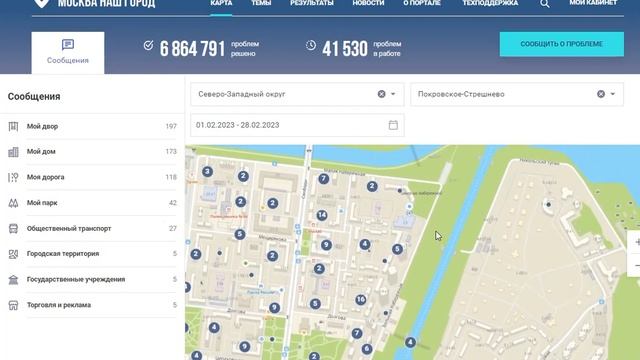Click the solved problems checkmark icon
The width and height of the screenshot is (640, 360).
[149, 45]
